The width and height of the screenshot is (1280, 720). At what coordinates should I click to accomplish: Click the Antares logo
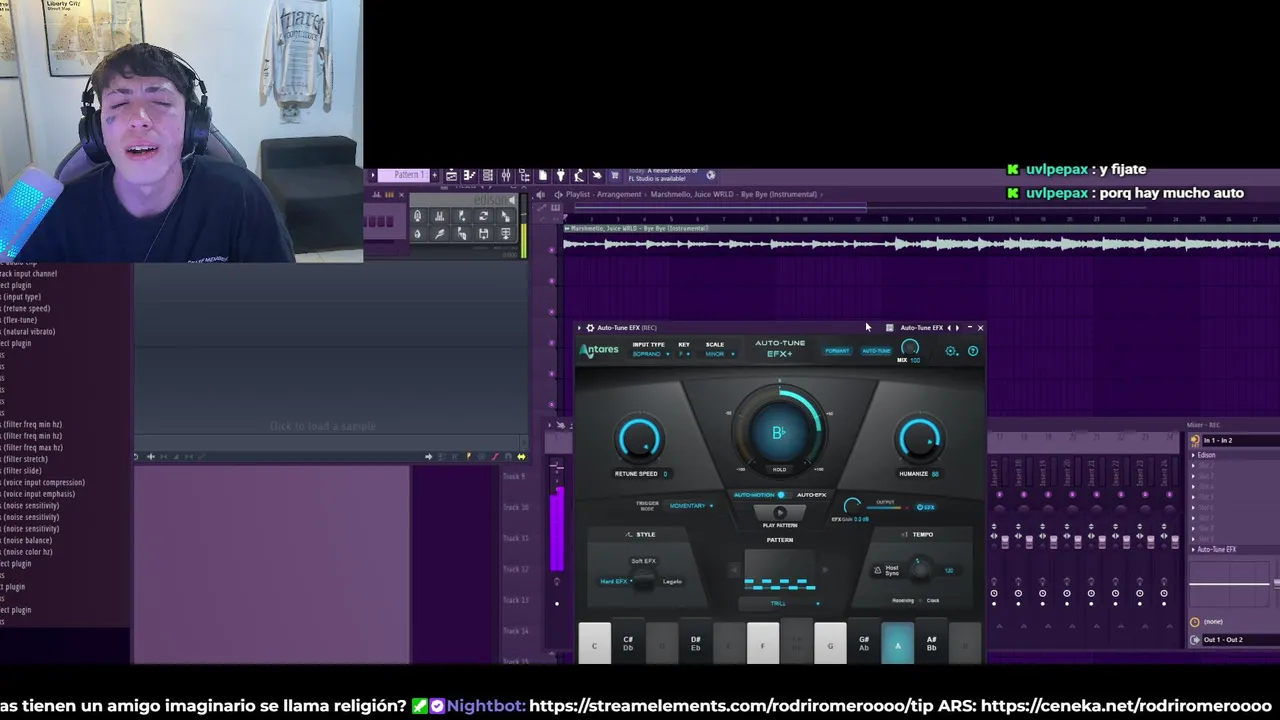599,351
